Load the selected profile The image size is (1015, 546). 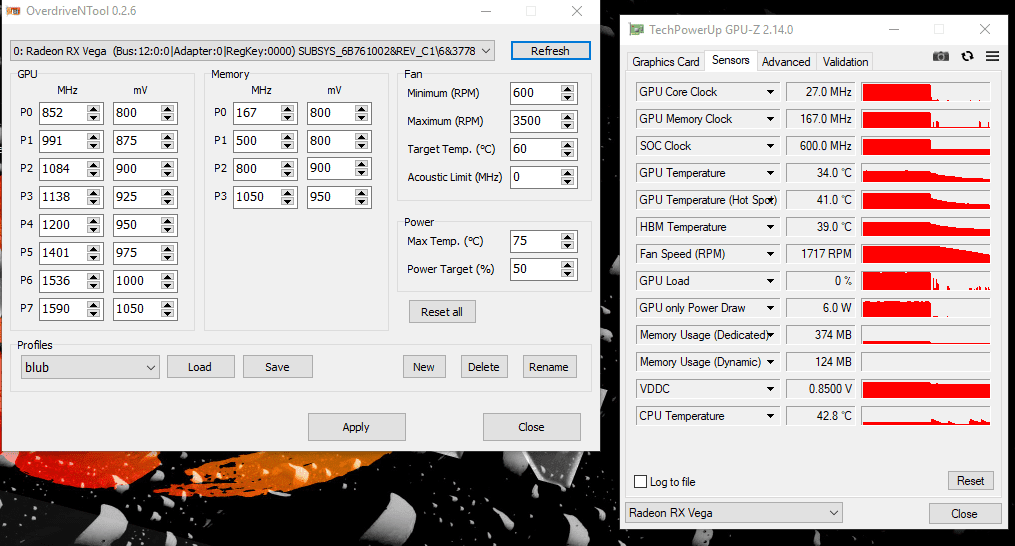[200, 367]
